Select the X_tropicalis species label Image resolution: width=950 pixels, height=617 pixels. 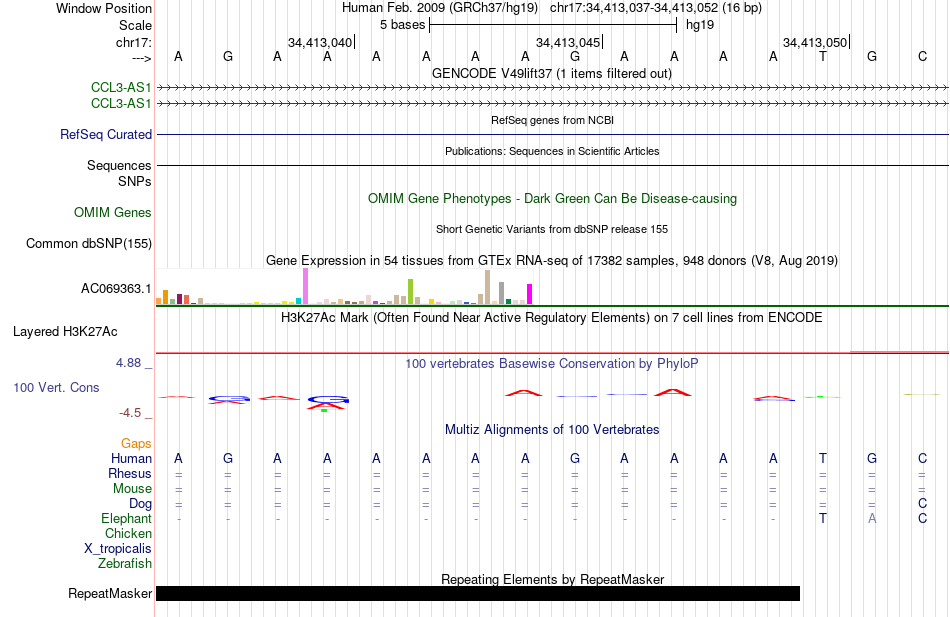pyautogui.click(x=118, y=549)
